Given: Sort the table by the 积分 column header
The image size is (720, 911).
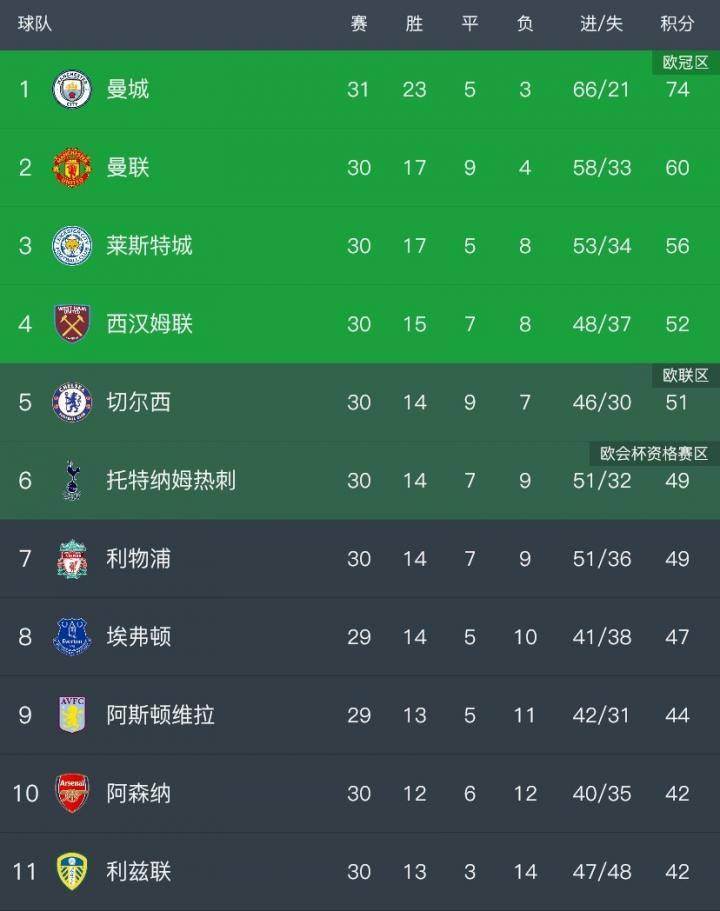Looking at the screenshot, I should [677, 24].
